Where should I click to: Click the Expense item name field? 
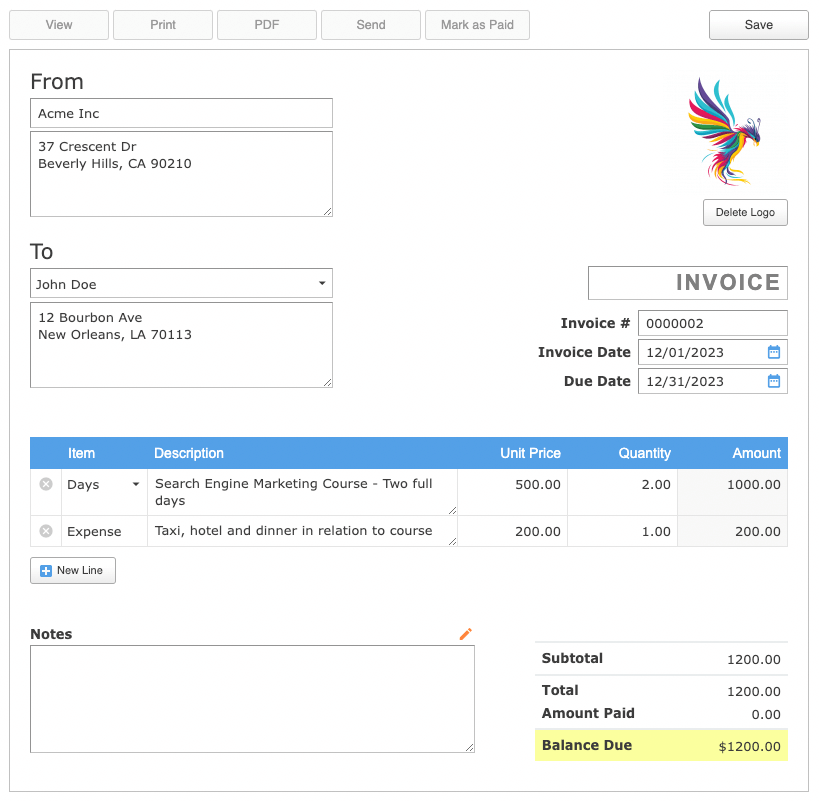pyautogui.click(x=104, y=532)
